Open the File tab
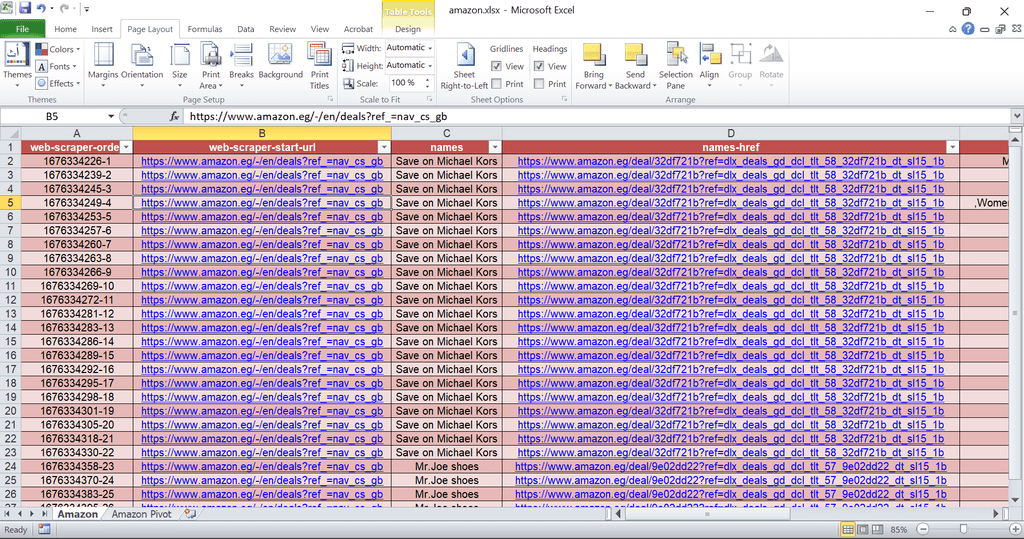The height and width of the screenshot is (539, 1024). coord(23,29)
